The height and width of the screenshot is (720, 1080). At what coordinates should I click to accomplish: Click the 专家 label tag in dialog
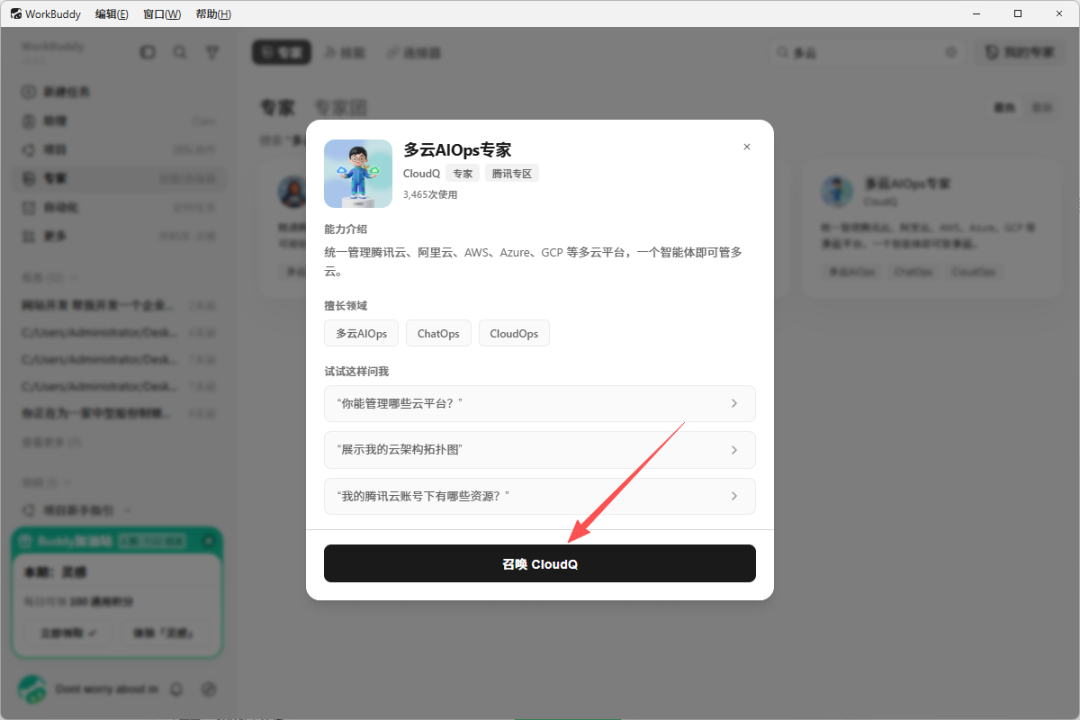tap(462, 174)
